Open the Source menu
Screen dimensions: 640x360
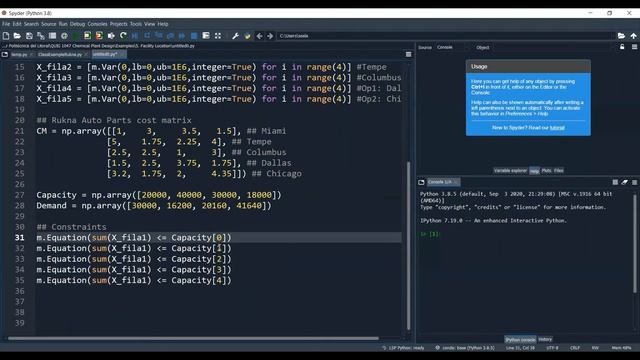[x=49, y=24]
